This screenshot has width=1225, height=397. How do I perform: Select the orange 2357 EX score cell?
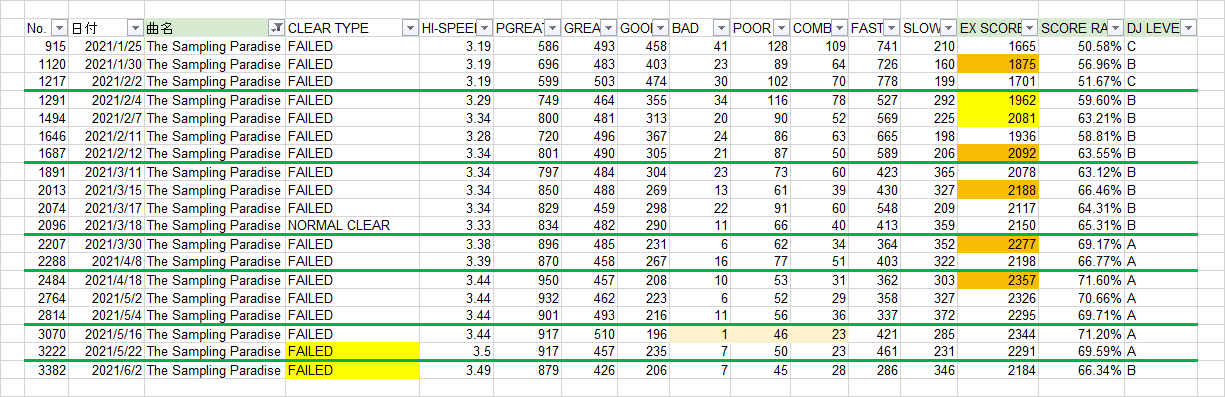click(998, 280)
